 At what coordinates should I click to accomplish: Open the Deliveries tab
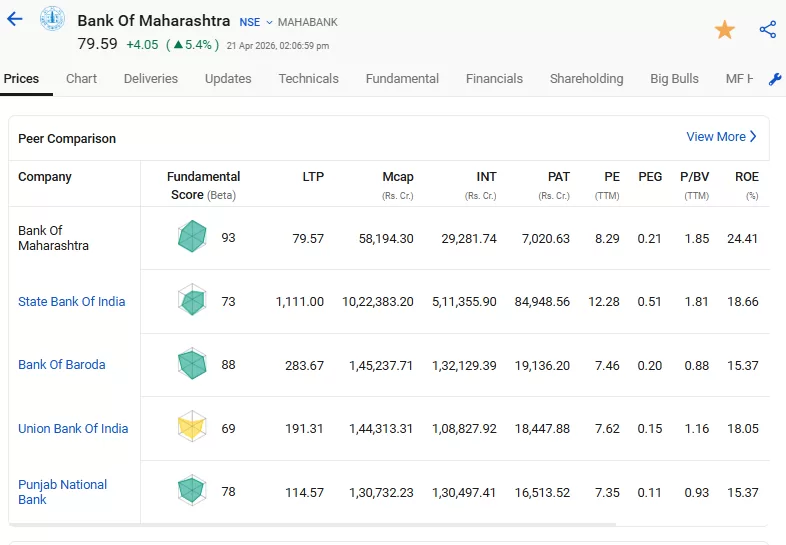[151, 79]
